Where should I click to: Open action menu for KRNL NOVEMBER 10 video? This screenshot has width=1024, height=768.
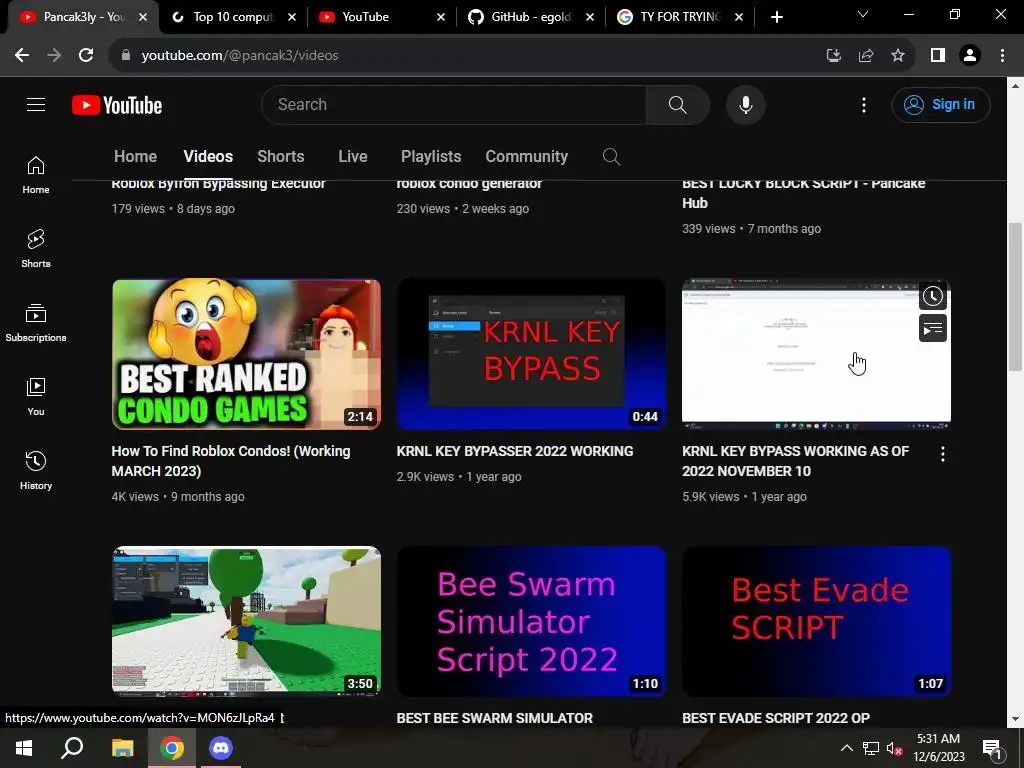tap(942, 454)
